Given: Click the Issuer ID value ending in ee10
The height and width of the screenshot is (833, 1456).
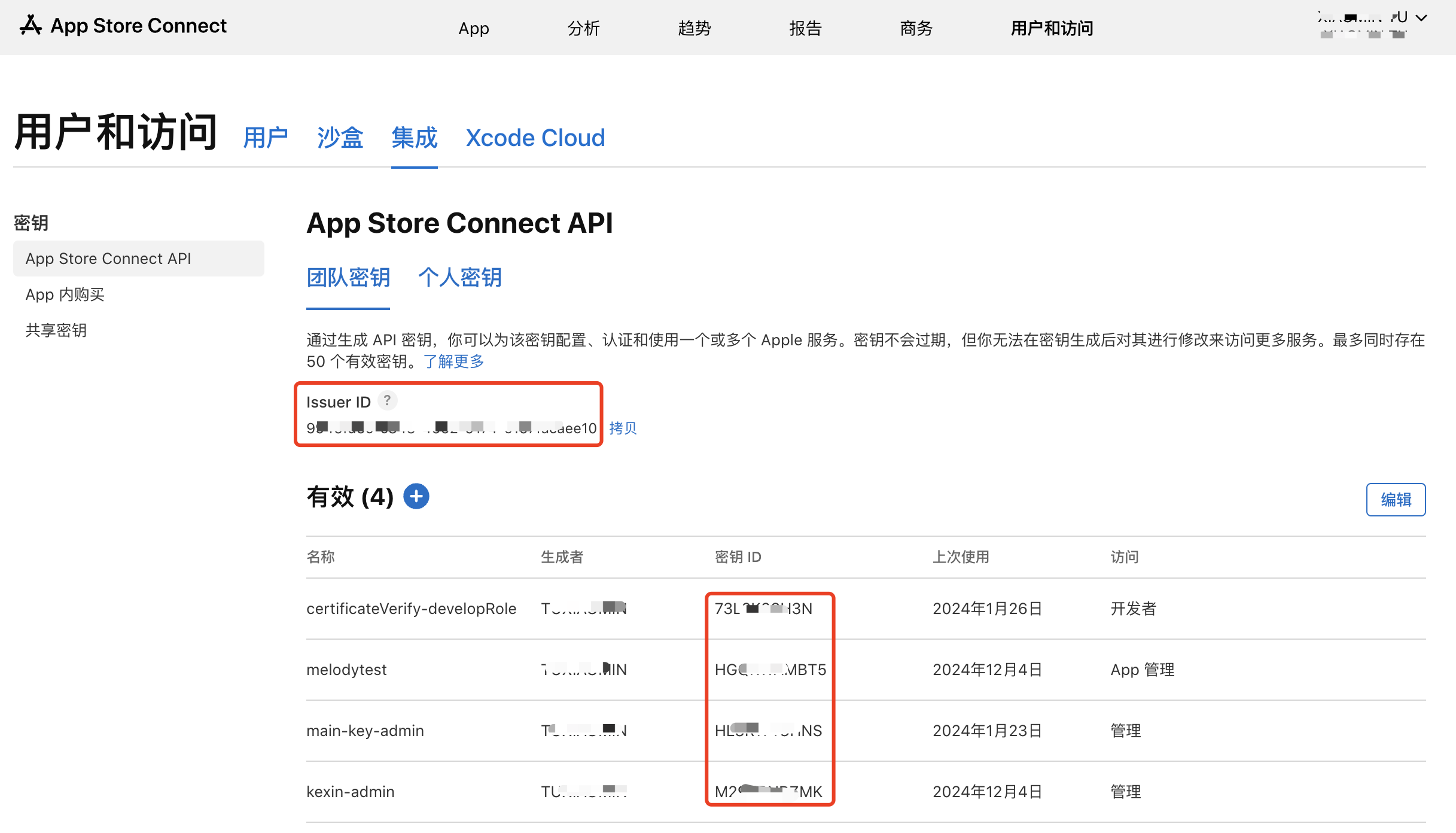Looking at the screenshot, I should tap(452, 428).
